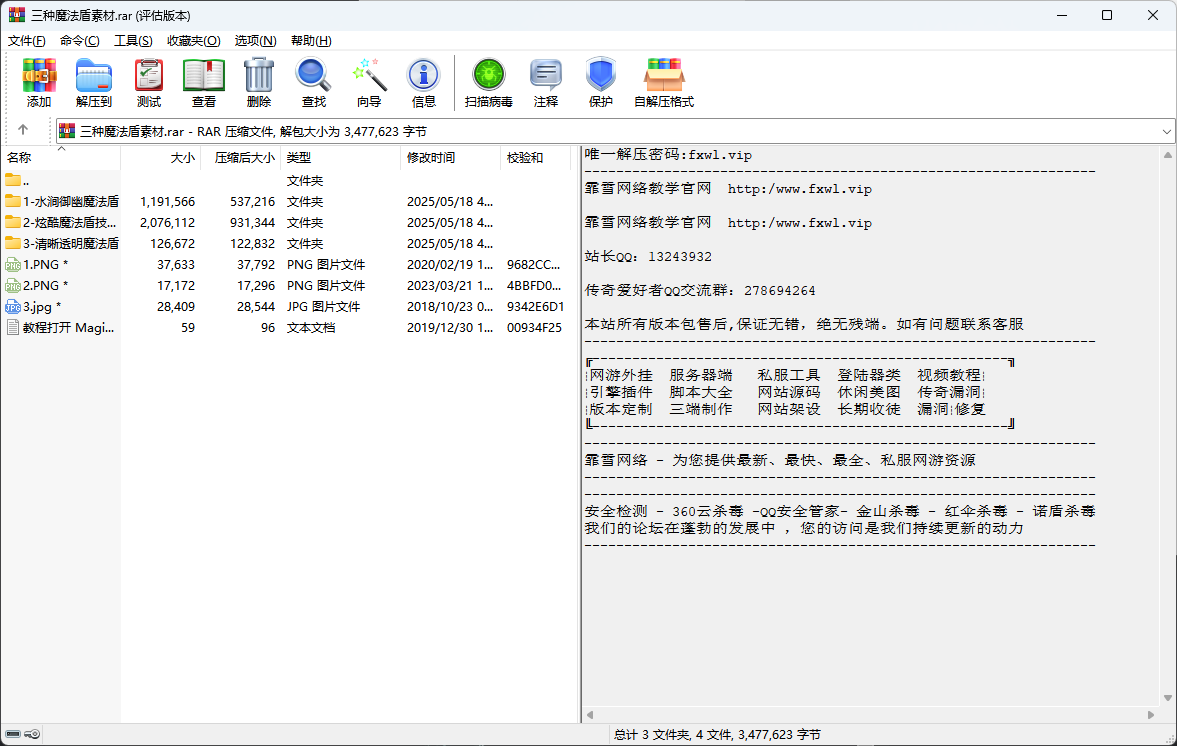Sort by Modified (修改时间) column header
This screenshot has height=746, width=1177.
click(450, 158)
